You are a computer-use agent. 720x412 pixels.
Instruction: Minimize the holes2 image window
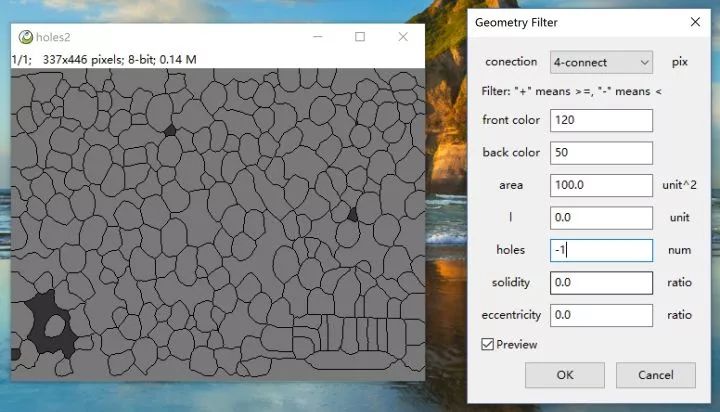(x=318, y=37)
